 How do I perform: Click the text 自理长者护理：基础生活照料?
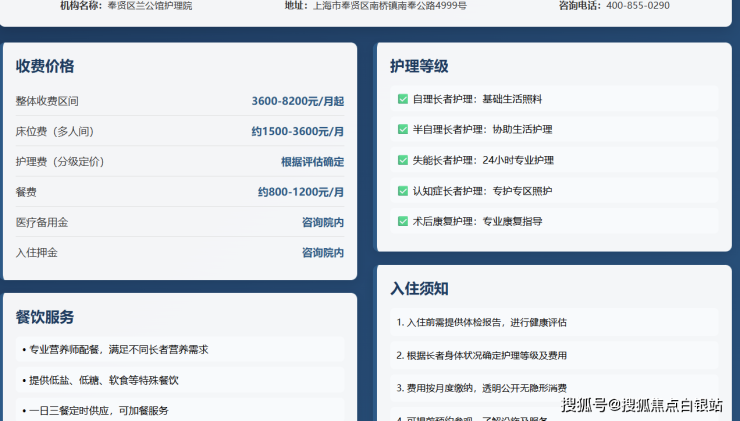click(x=477, y=99)
